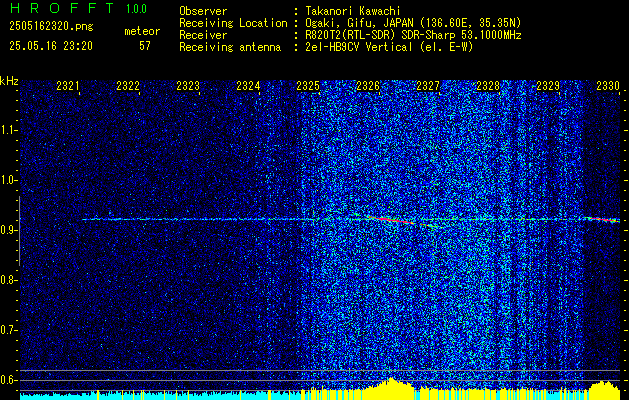Image resolution: width=629 pixels, height=400 pixels.
Task: Click the Receiving antenna line with 2el-HB9CV
Action: (326, 47)
